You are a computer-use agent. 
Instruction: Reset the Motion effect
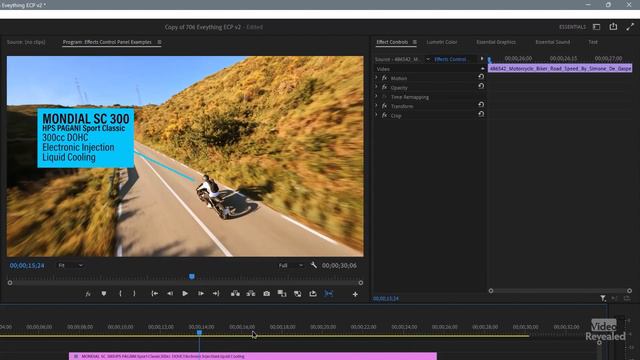click(481, 76)
